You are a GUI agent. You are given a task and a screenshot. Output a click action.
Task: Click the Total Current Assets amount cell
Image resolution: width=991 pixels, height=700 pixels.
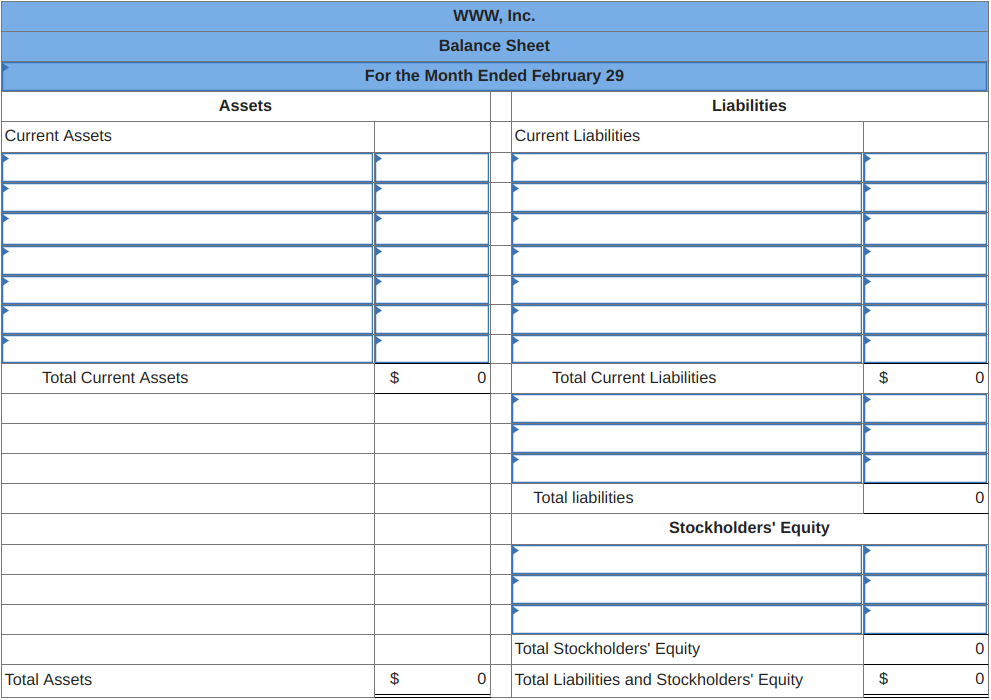(431, 377)
